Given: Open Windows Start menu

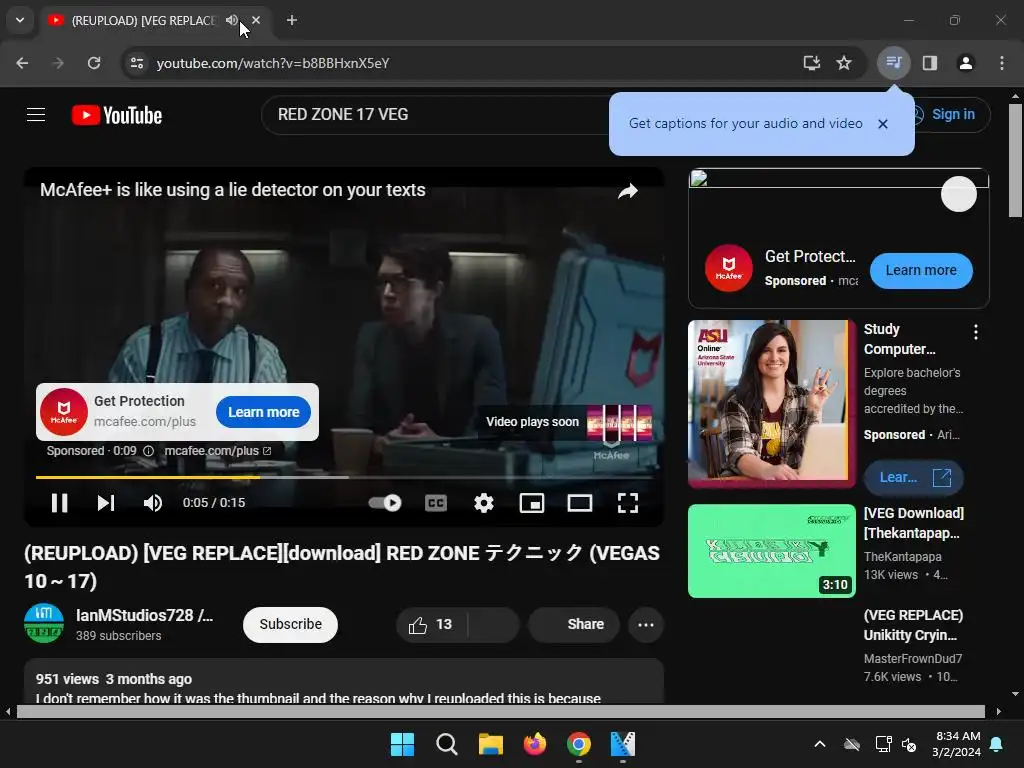Looking at the screenshot, I should pyautogui.click(x=402, y=744).
